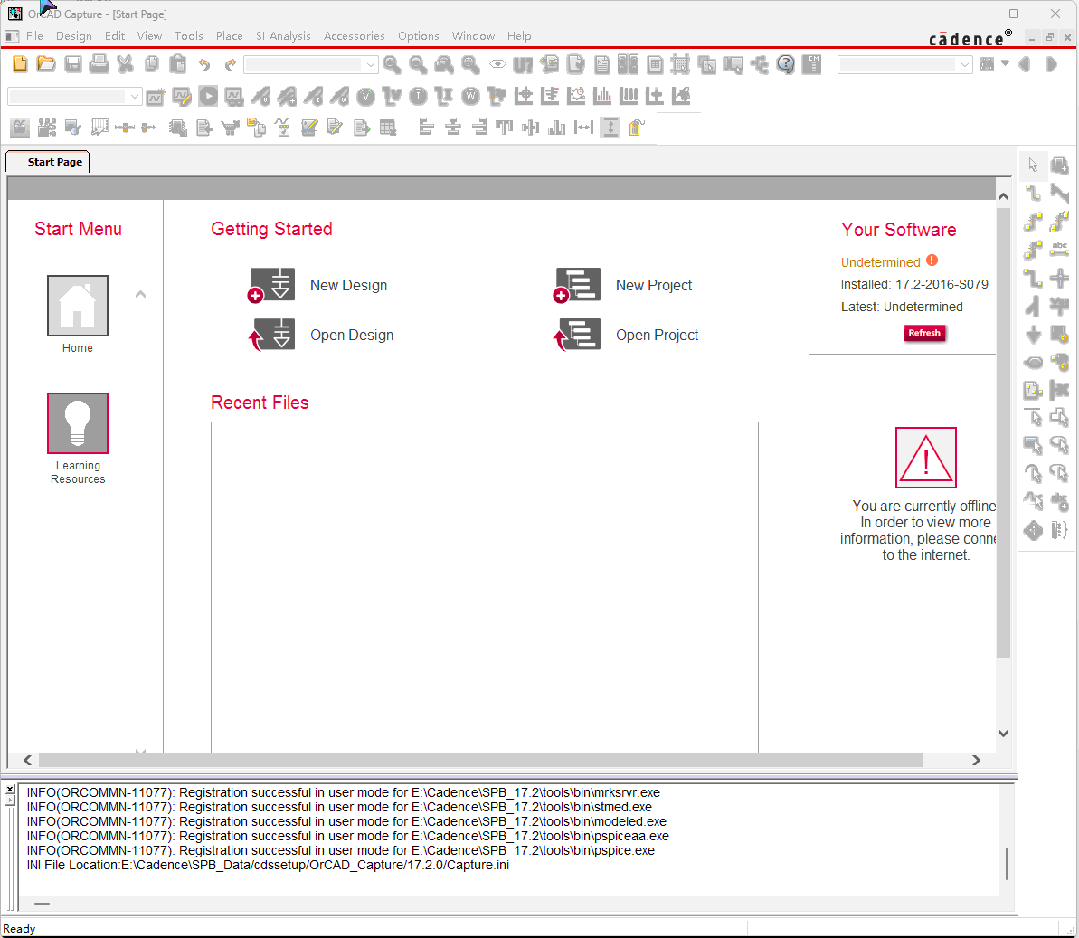The image size is (1079, 938).
Task: Collapse the Start Menu up chevron
Action: pos(141,295)
